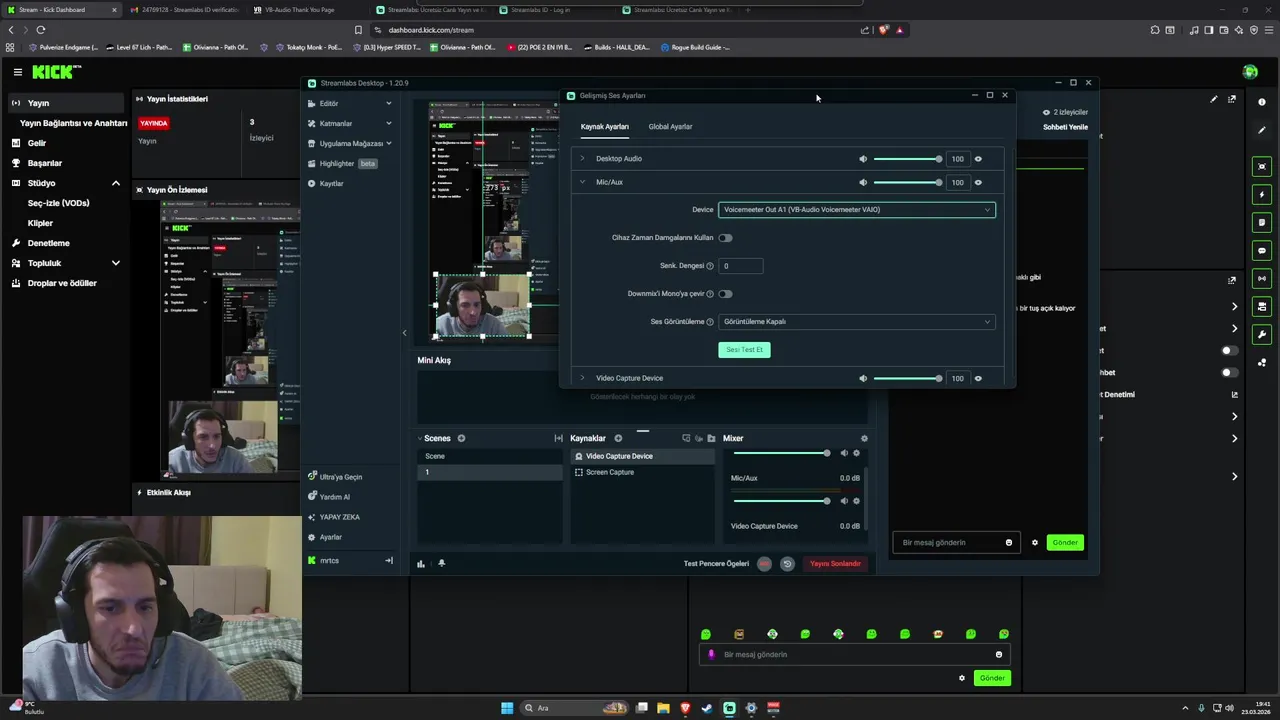Add a new source in Kaynaklar

tap(618, 438)
